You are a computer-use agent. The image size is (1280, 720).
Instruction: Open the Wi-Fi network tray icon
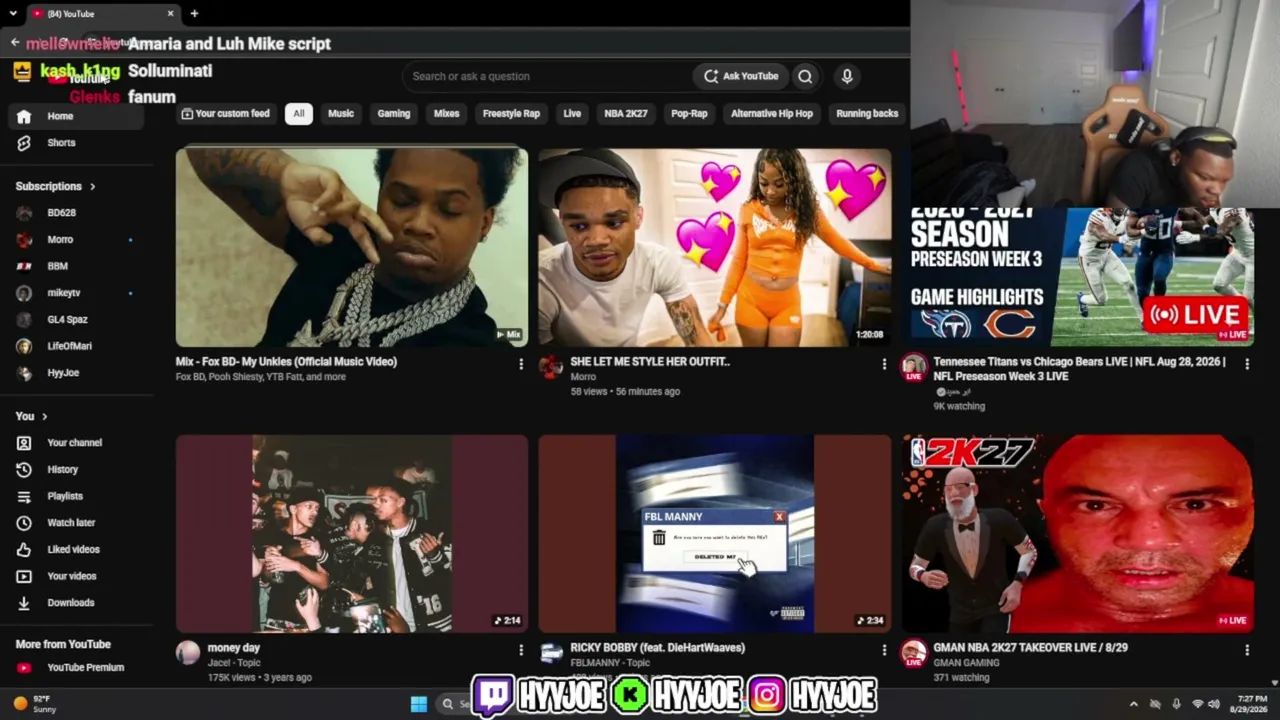[1198, 704]
